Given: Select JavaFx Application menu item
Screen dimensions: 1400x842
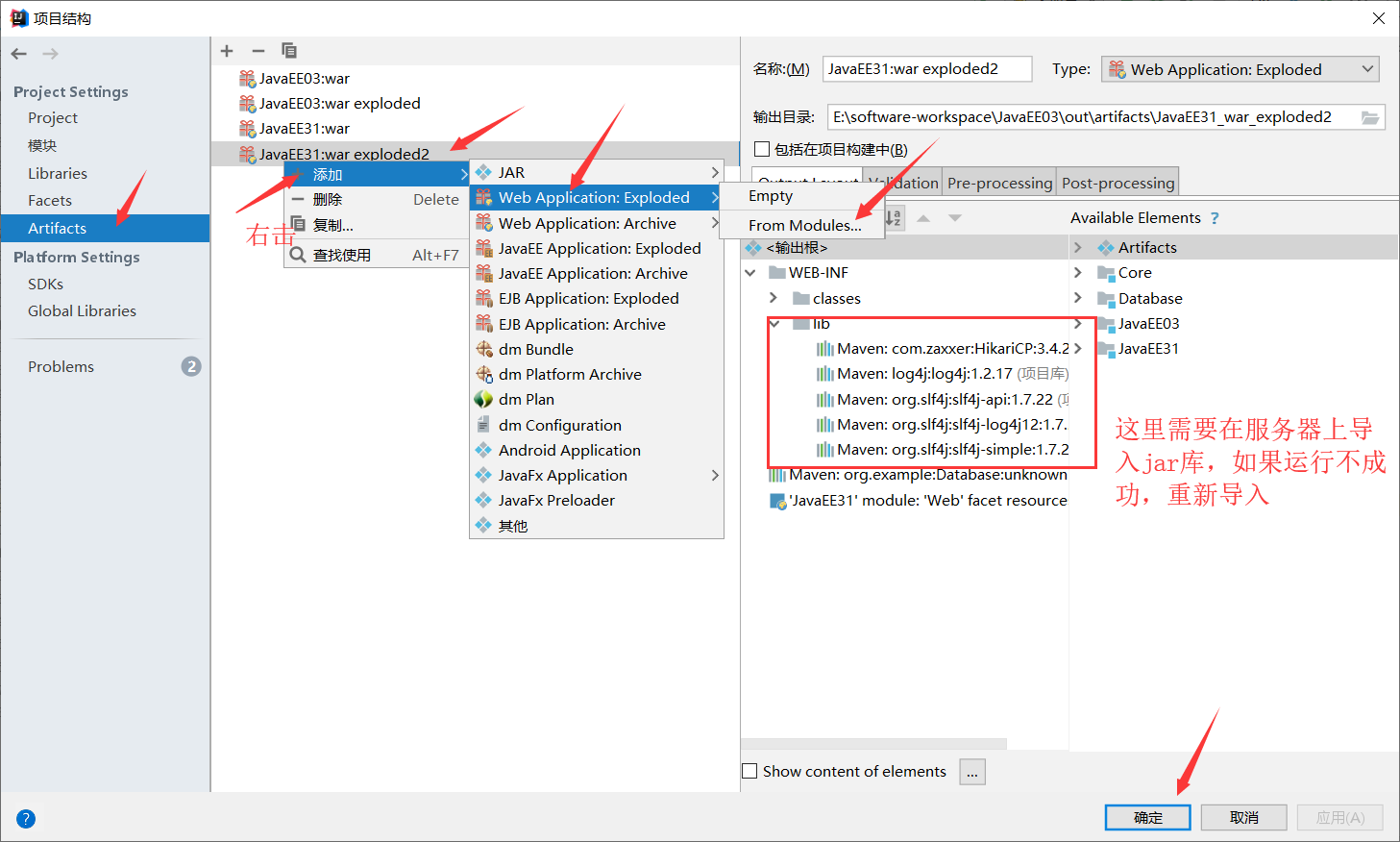Looking at the screenshot, I should 597,475.
